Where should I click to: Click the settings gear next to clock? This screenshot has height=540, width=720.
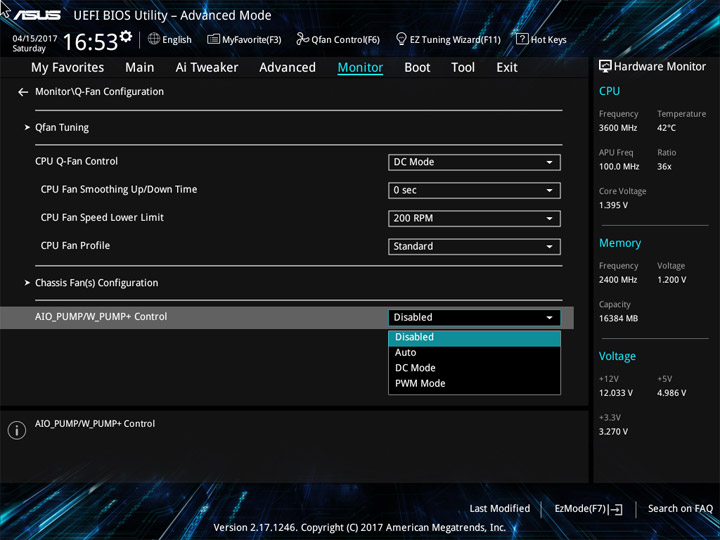coord(126,36)
